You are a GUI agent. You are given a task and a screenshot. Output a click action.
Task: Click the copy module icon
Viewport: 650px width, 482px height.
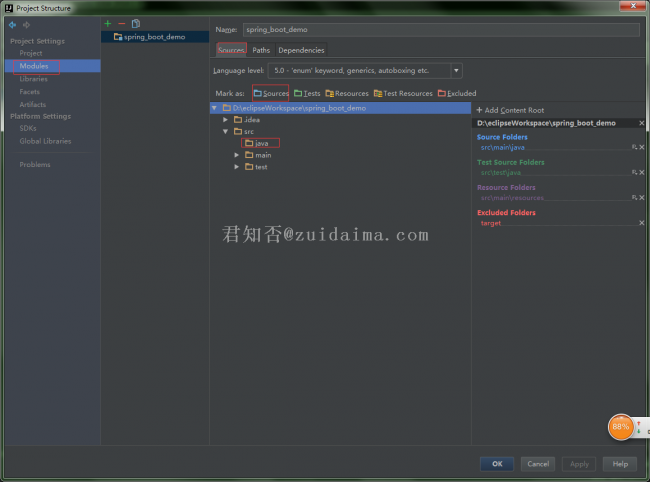coord(136,23)
